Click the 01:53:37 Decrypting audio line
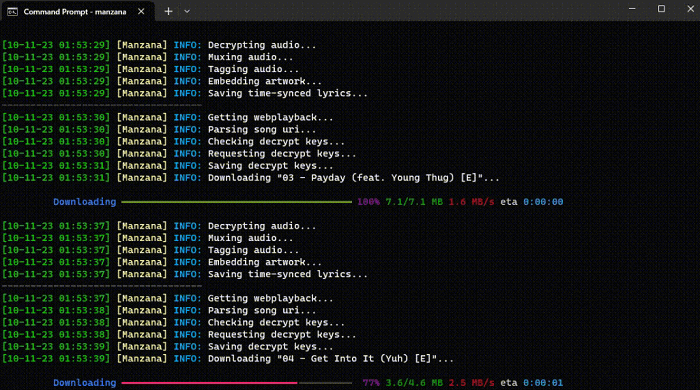Viewport: 700px width, 390px height. click(159, 226)
